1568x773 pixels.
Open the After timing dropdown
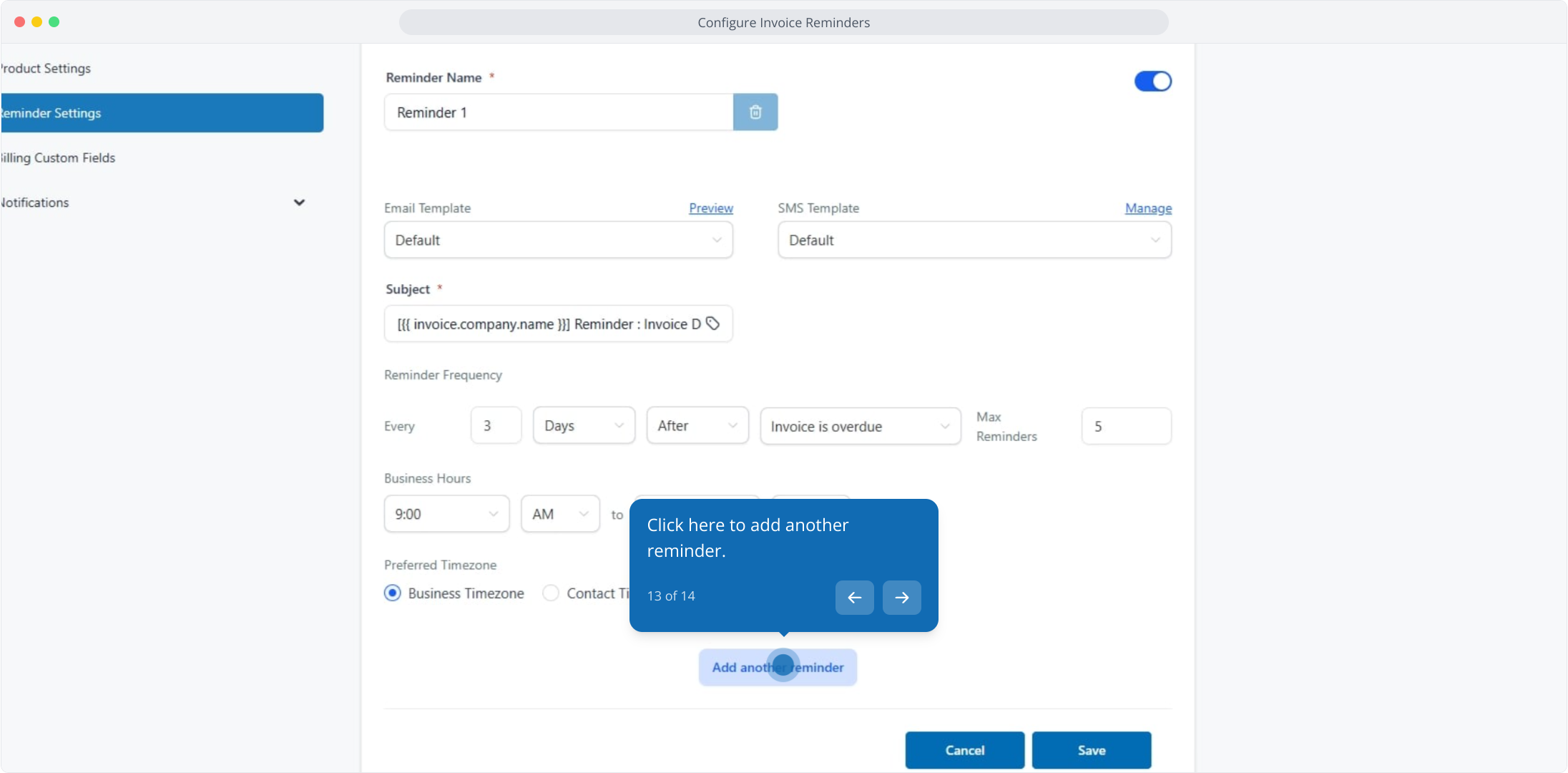[697, 426]
